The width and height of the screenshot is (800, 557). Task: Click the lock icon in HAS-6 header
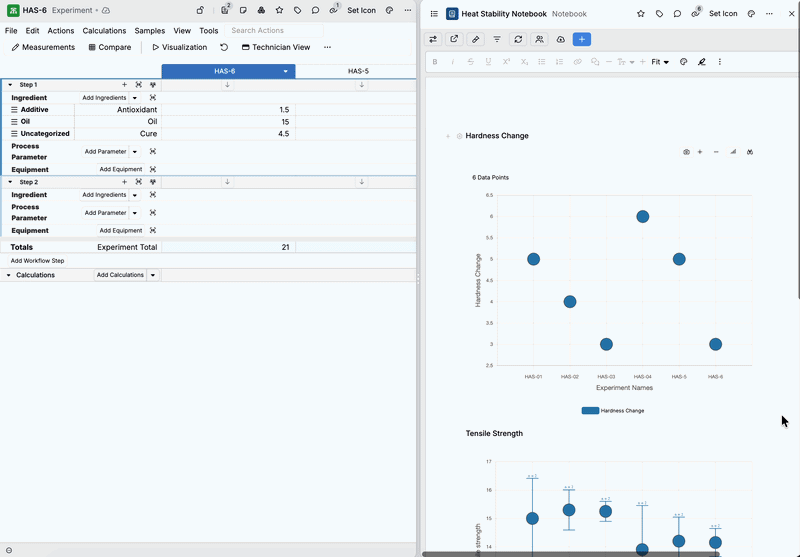(x=200, y=11)
